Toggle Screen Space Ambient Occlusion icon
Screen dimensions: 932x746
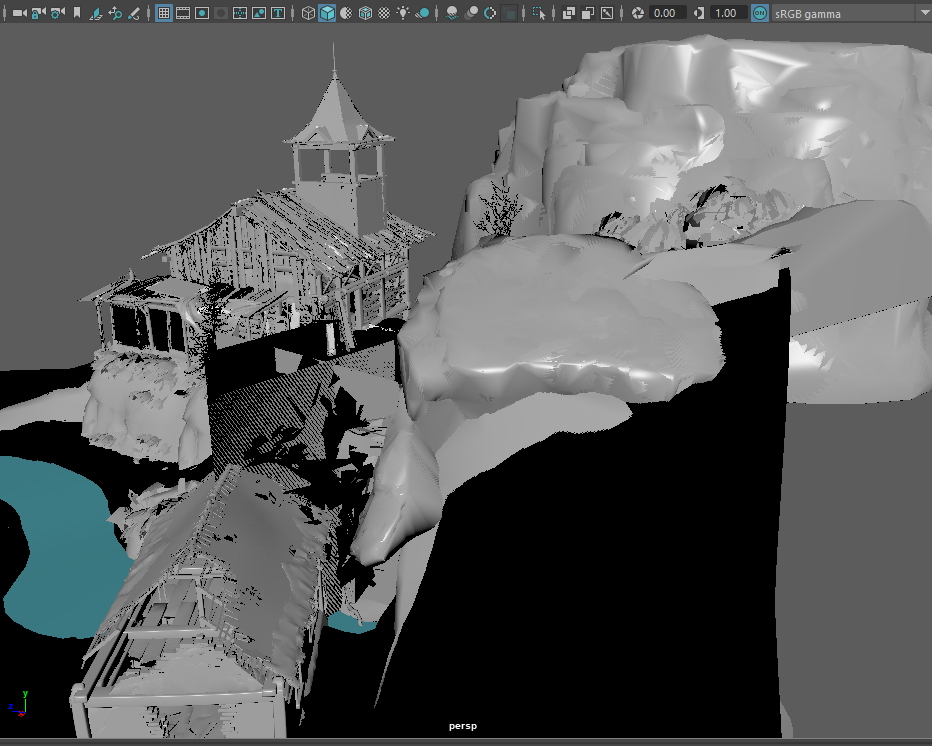click(452, 13)
